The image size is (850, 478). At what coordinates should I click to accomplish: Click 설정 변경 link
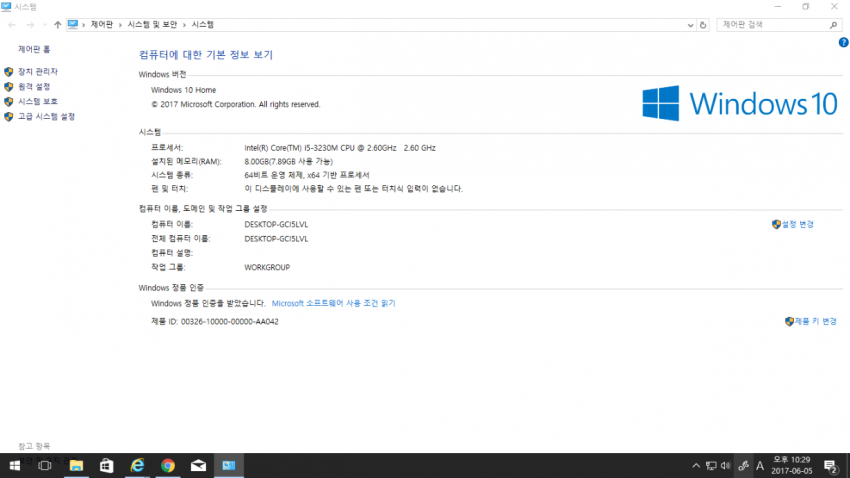click(797, 224)
